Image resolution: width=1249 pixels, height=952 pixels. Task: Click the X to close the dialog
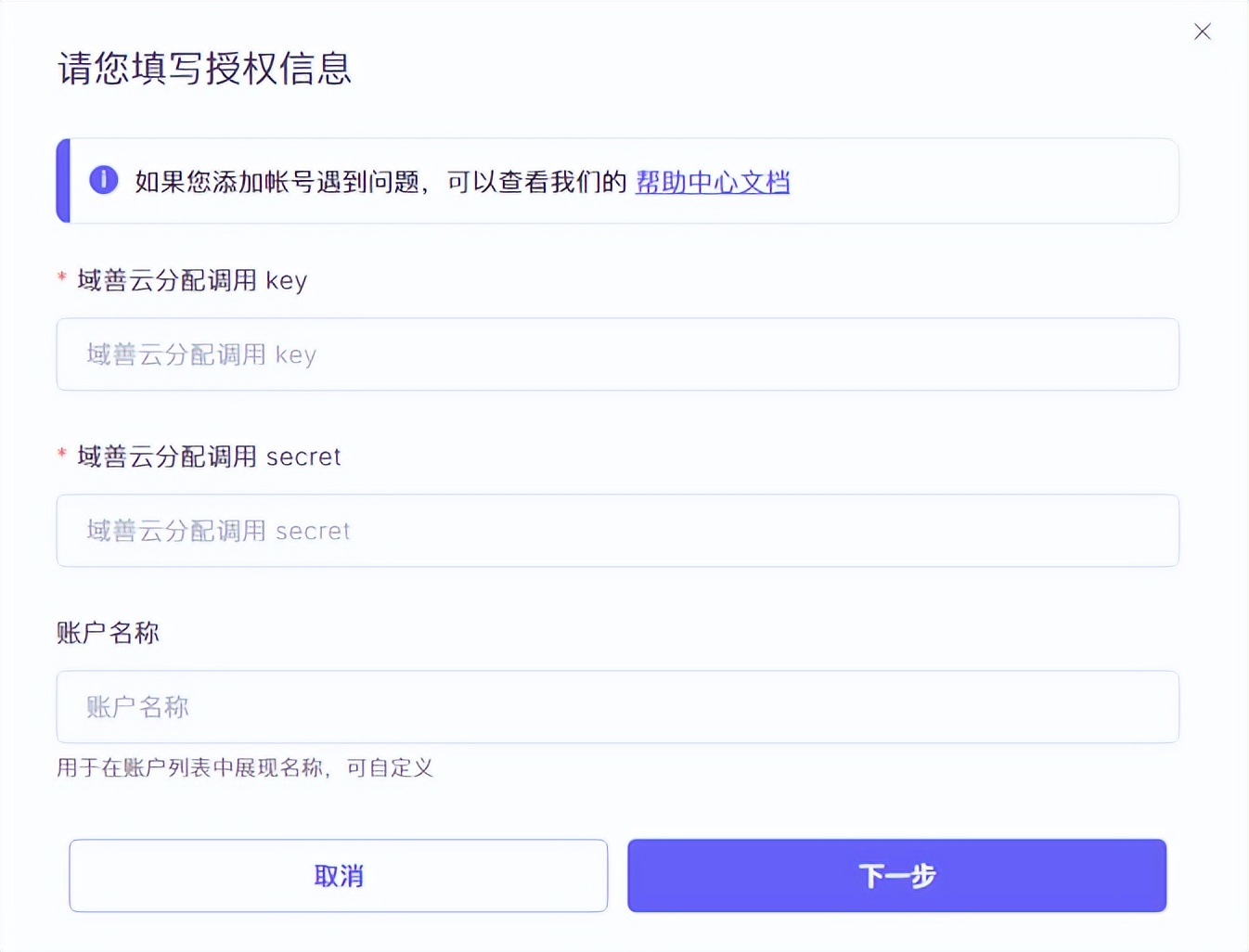pyautogui.click(x=1203, y=31)
